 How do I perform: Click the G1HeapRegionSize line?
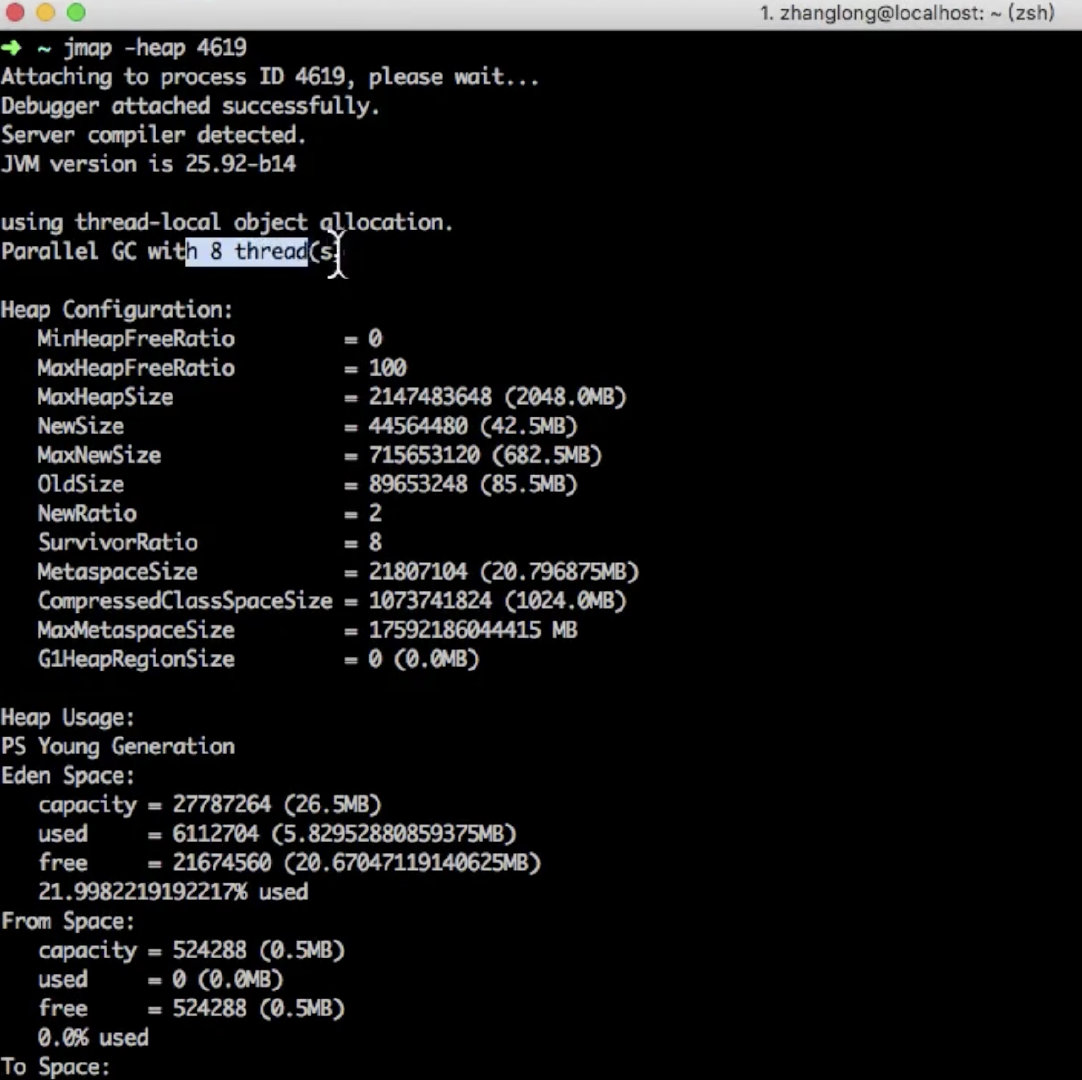click(x=258, y=659)
